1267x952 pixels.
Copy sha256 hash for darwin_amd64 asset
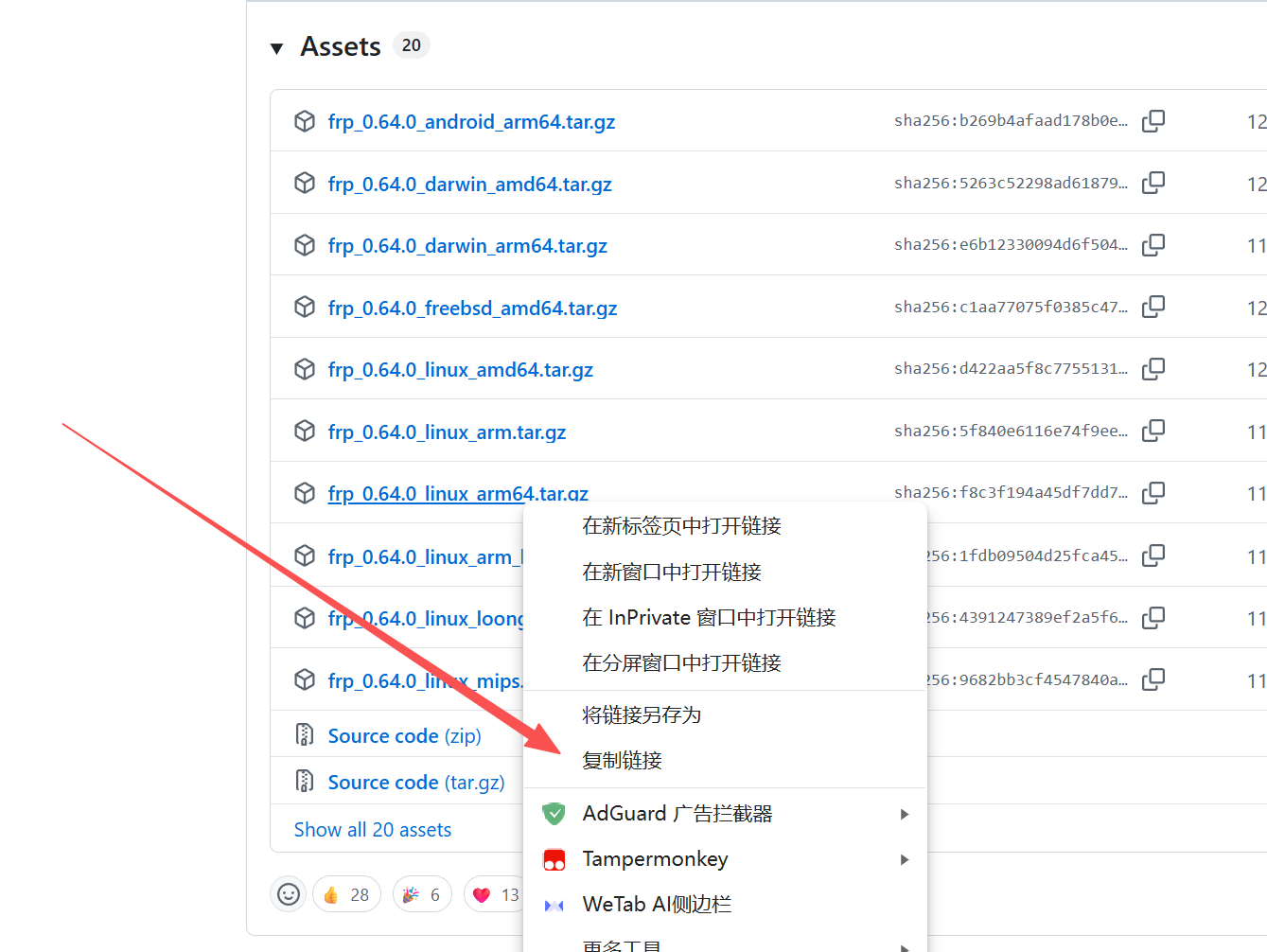(1153, 183)
